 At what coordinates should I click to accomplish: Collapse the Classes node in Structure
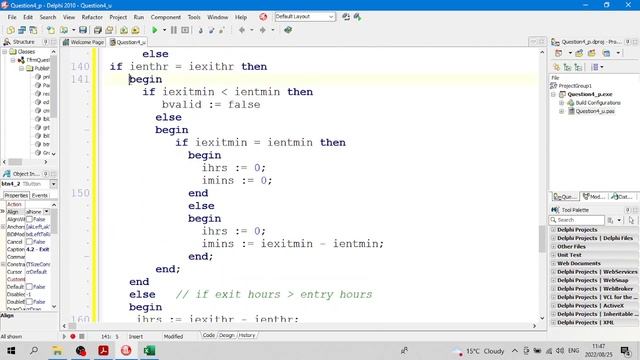click(x=5, y=52)
